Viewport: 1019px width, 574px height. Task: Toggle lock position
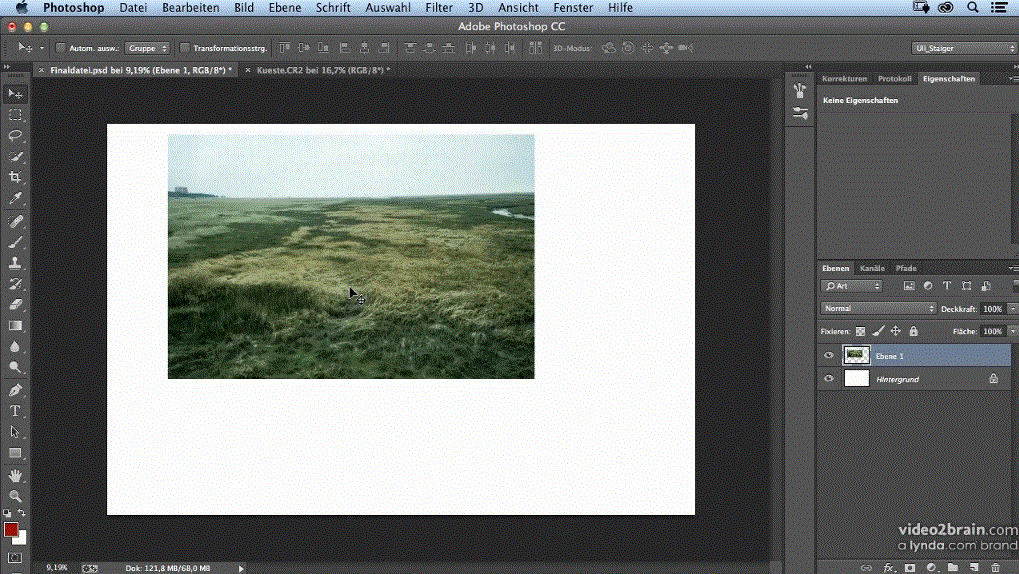point(896,332)
